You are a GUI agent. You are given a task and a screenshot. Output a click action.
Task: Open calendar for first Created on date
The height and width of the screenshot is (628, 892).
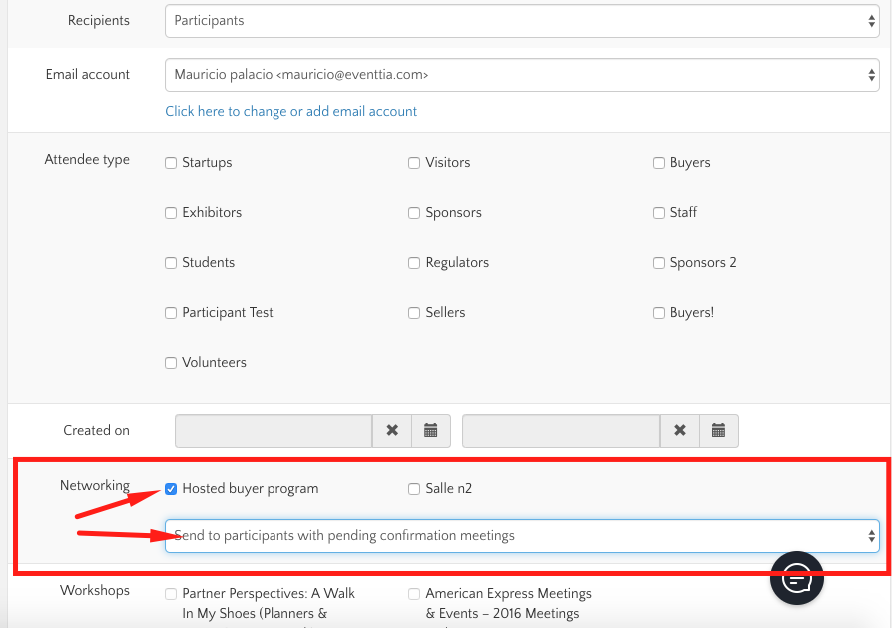coord(431,430)
